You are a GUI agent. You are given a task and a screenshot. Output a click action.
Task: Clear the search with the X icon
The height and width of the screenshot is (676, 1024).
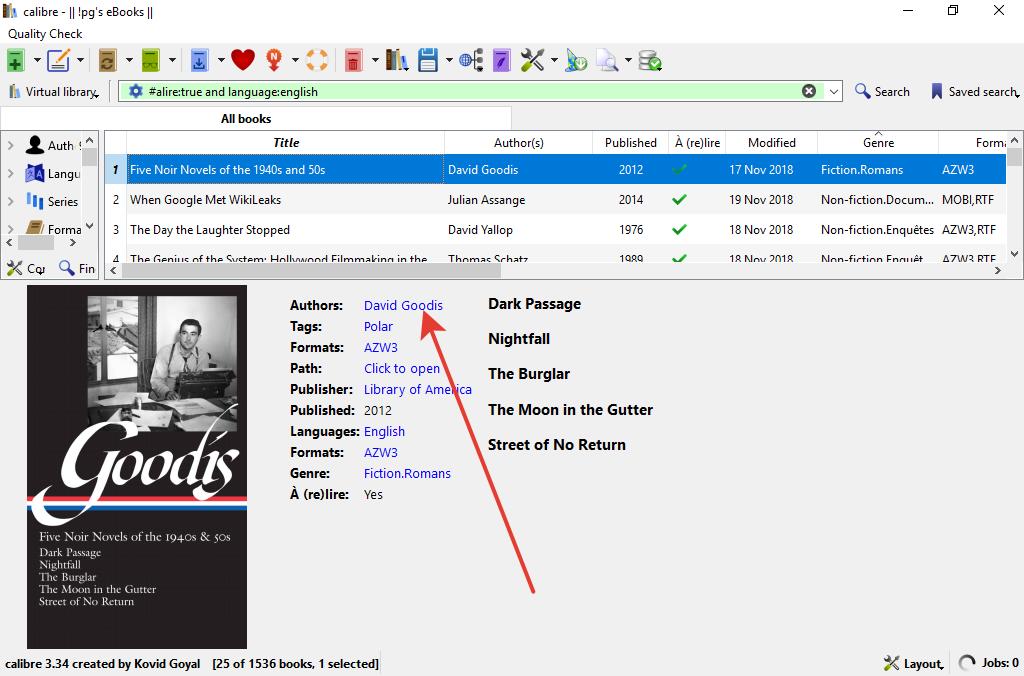pyautogui.click(x=808, y=91)
